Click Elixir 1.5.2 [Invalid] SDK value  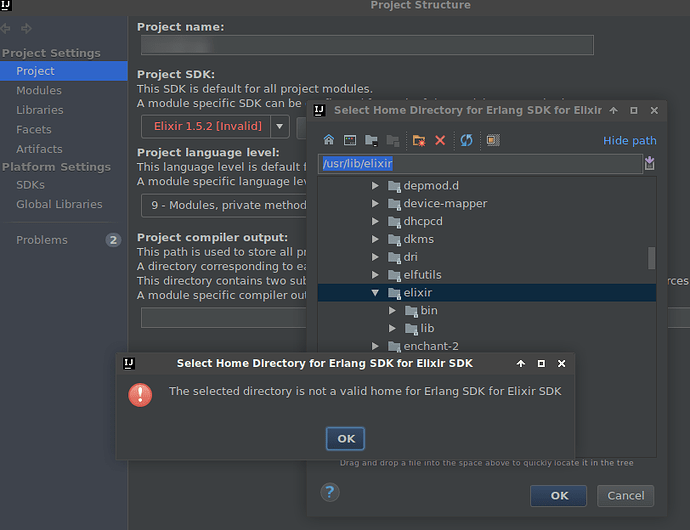pos(207,126)
